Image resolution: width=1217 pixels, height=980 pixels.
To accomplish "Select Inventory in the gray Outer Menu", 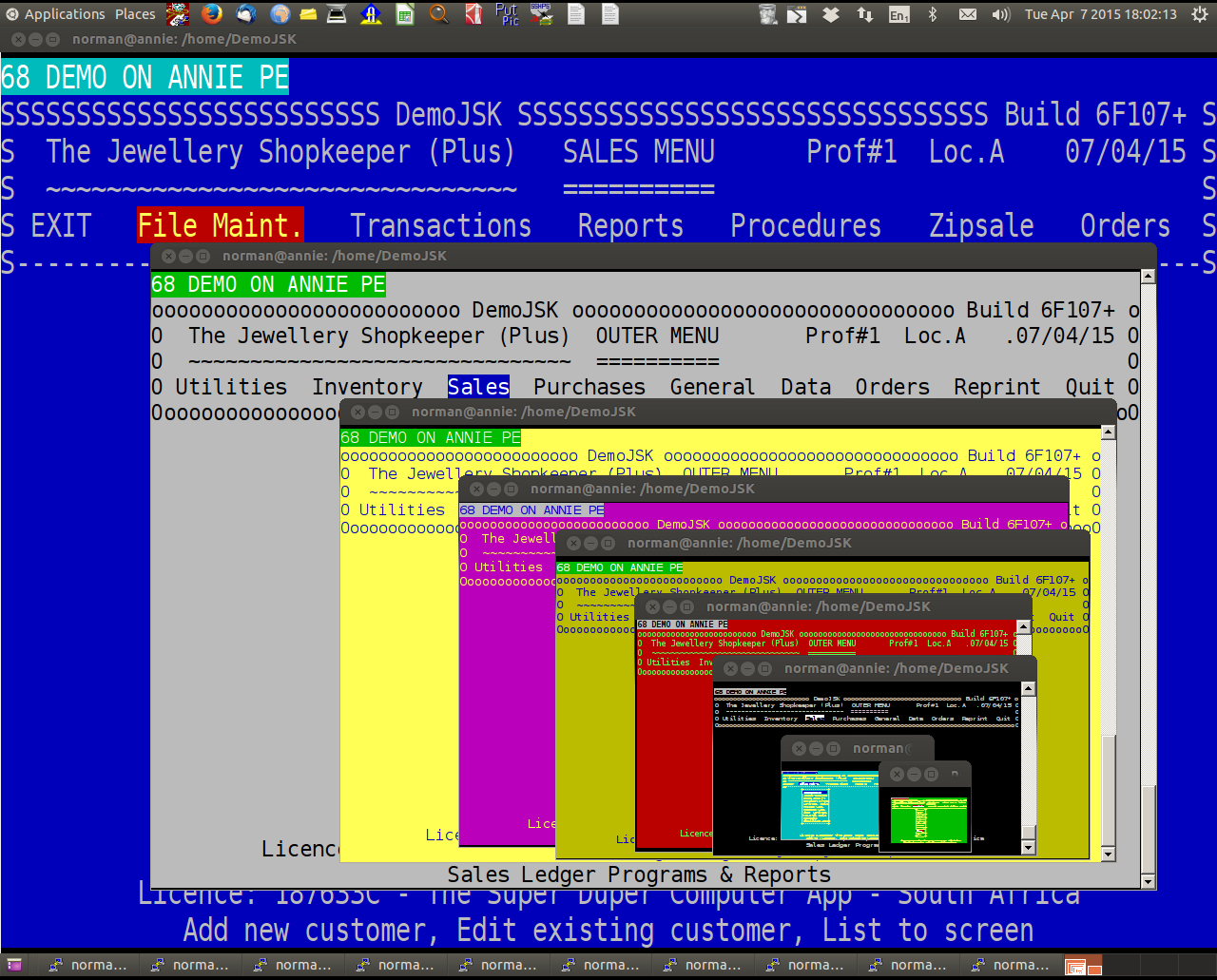I will [x=368, y=387].
